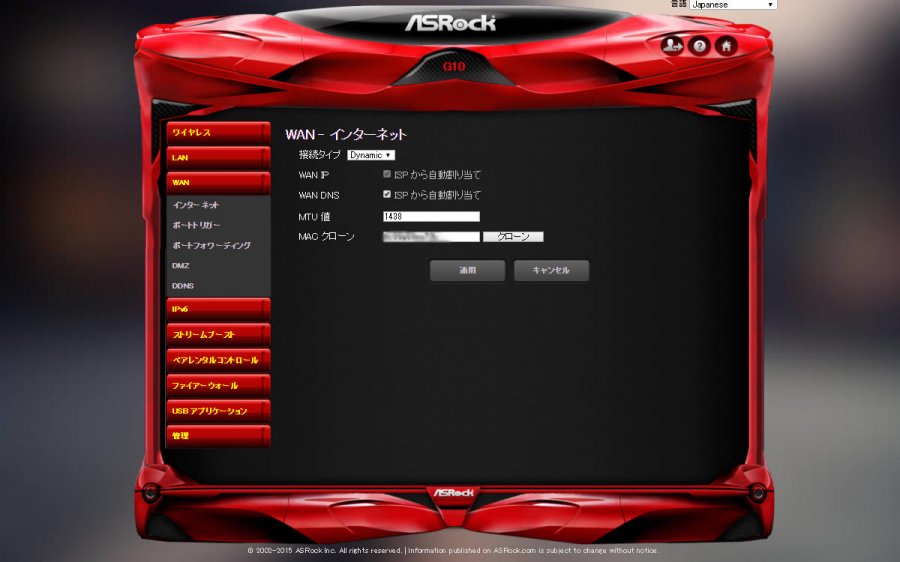Select the WAN menu section
Image resolution: width=900 pixels, height=562 pixels.
point(218,183)
